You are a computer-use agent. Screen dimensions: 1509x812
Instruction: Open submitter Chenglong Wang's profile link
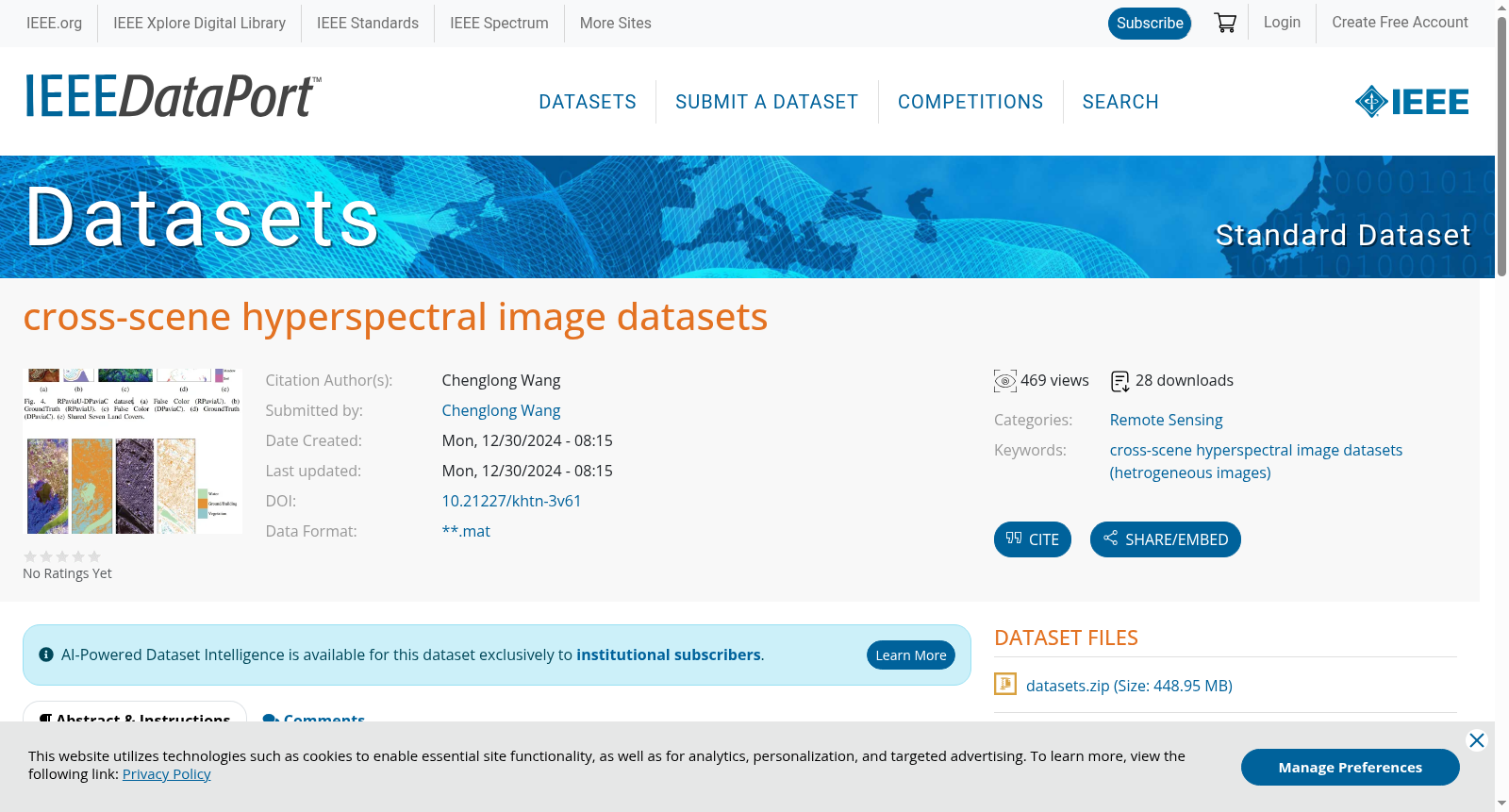pyautogui.click(x=501, y=411)
